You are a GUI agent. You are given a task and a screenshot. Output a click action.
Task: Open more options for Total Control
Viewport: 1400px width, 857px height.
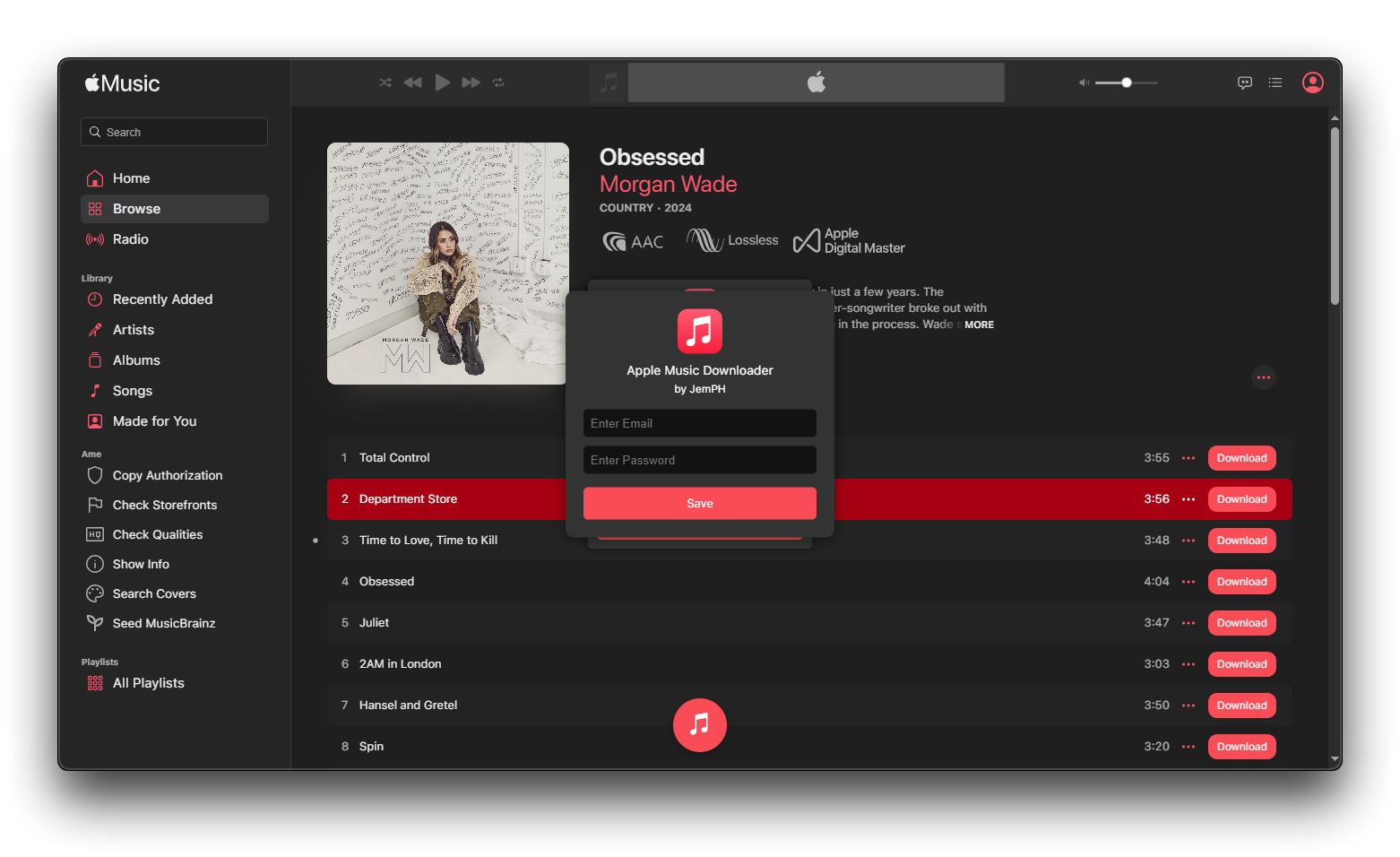click(x=1188, y=458)
